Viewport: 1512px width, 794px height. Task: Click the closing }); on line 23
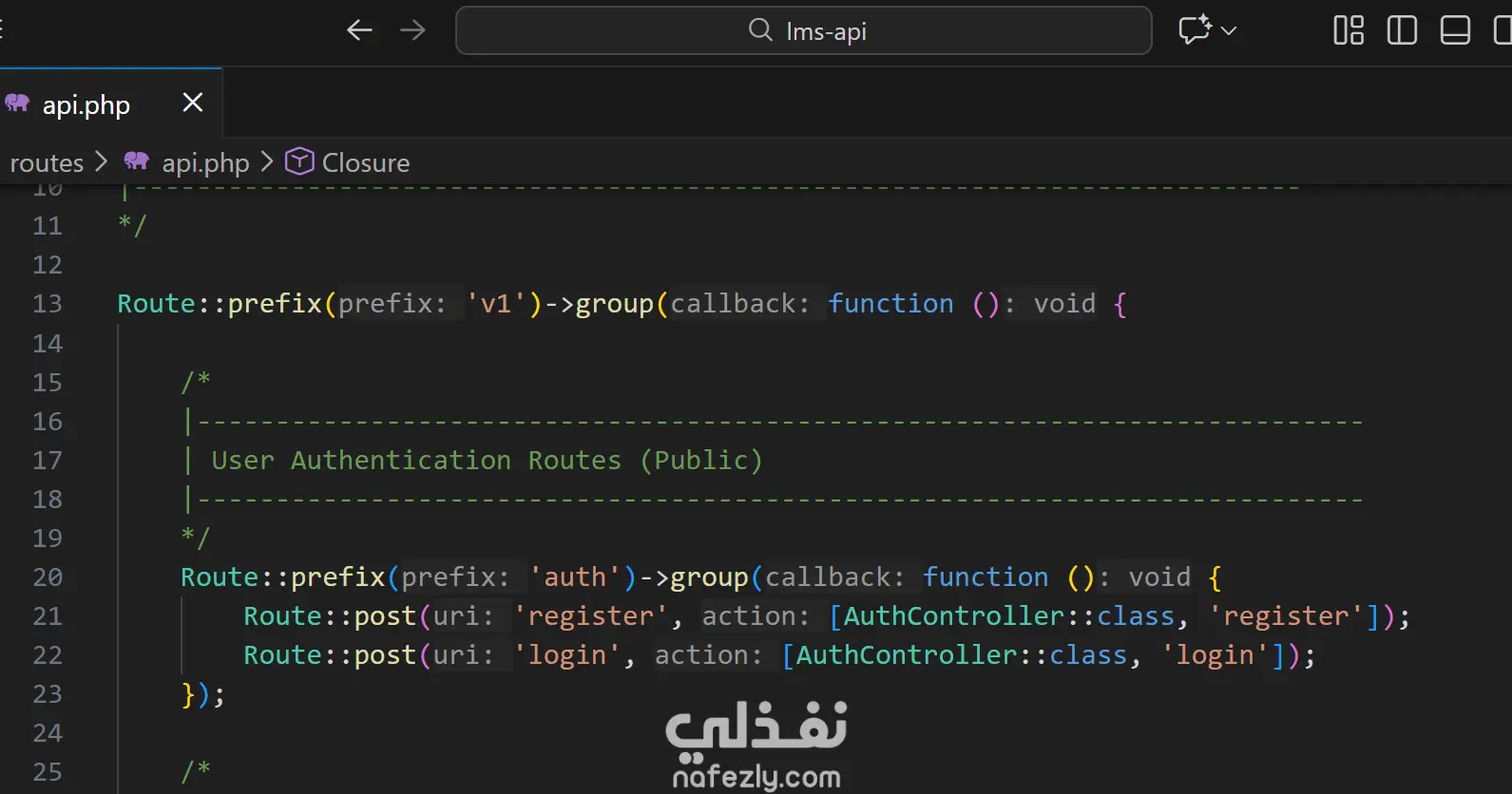203,694
